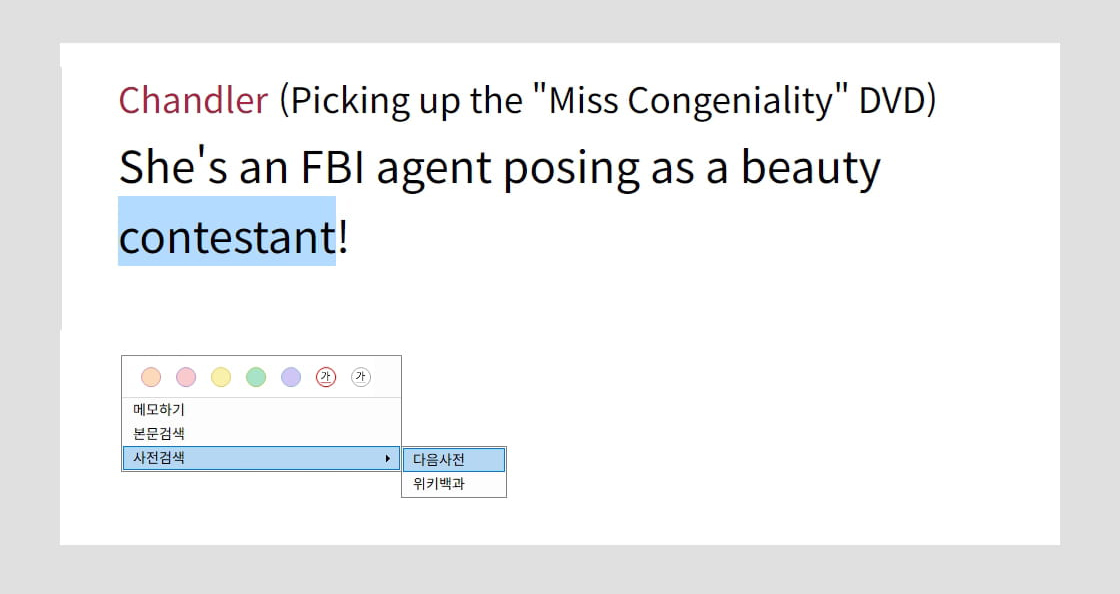Apply the green highlight color circle
Viewport: 1120px width, 594px height.
256,377
